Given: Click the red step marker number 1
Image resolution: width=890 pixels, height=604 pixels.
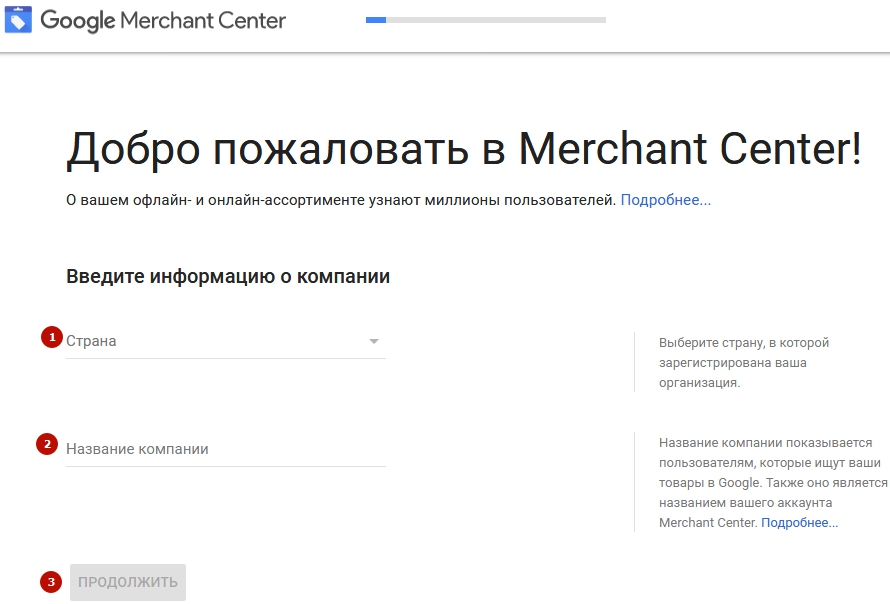Looking at the screenshot, I should (x=51, y=337).
